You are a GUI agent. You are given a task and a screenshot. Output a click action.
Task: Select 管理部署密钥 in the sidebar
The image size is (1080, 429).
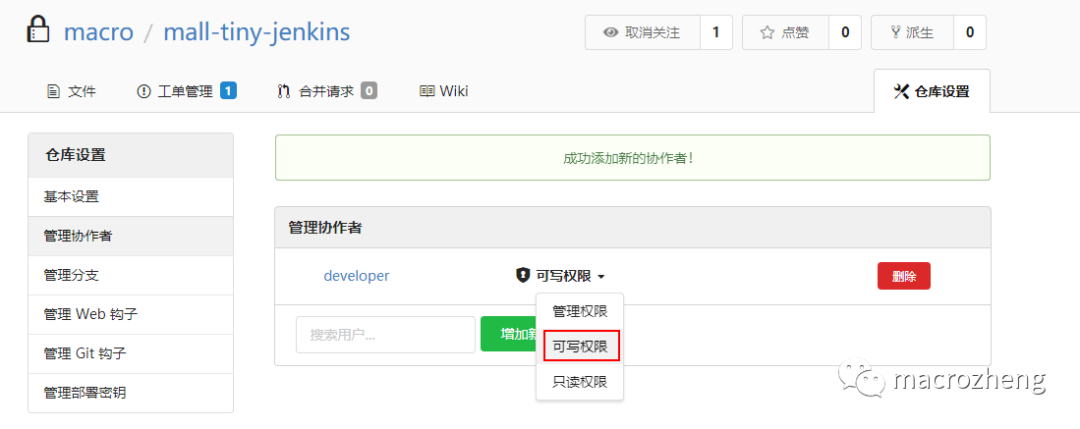tap(131, 393)
